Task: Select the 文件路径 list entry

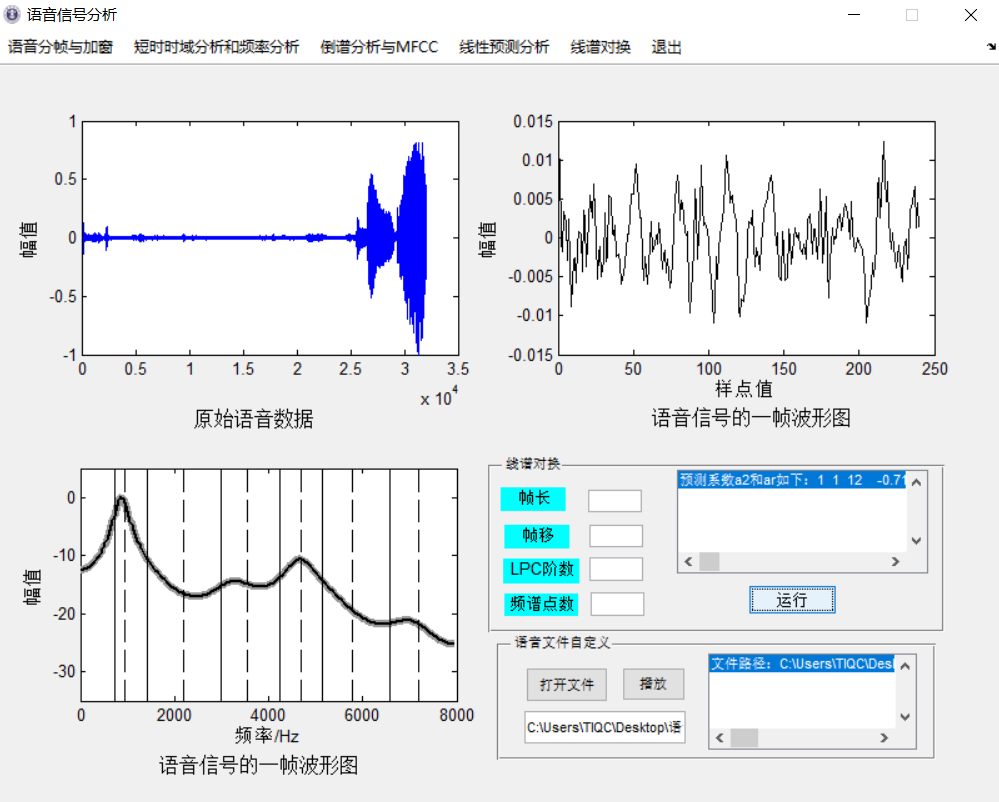Action: click(801, 664)
